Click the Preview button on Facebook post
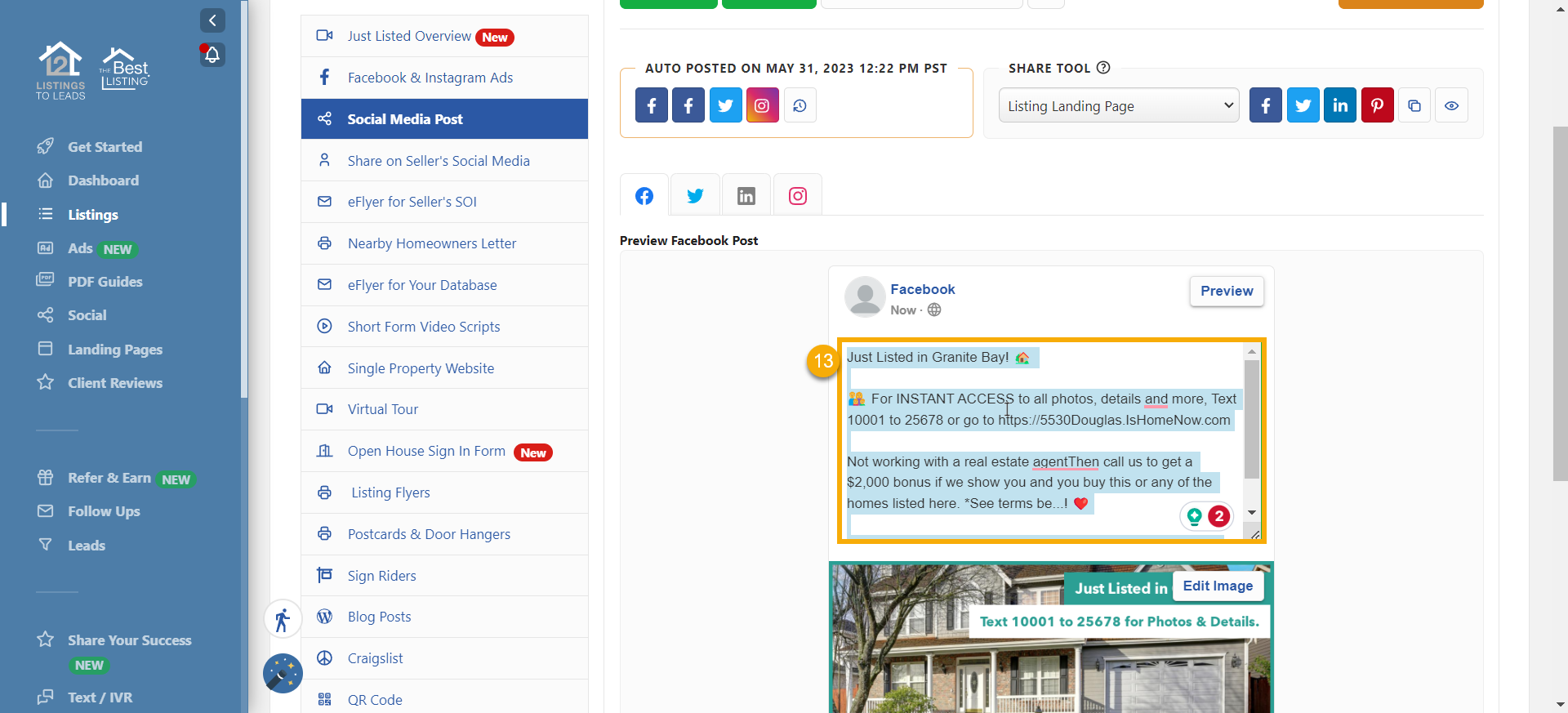This screenshot has width=1568, height=713. point(1226,291)
